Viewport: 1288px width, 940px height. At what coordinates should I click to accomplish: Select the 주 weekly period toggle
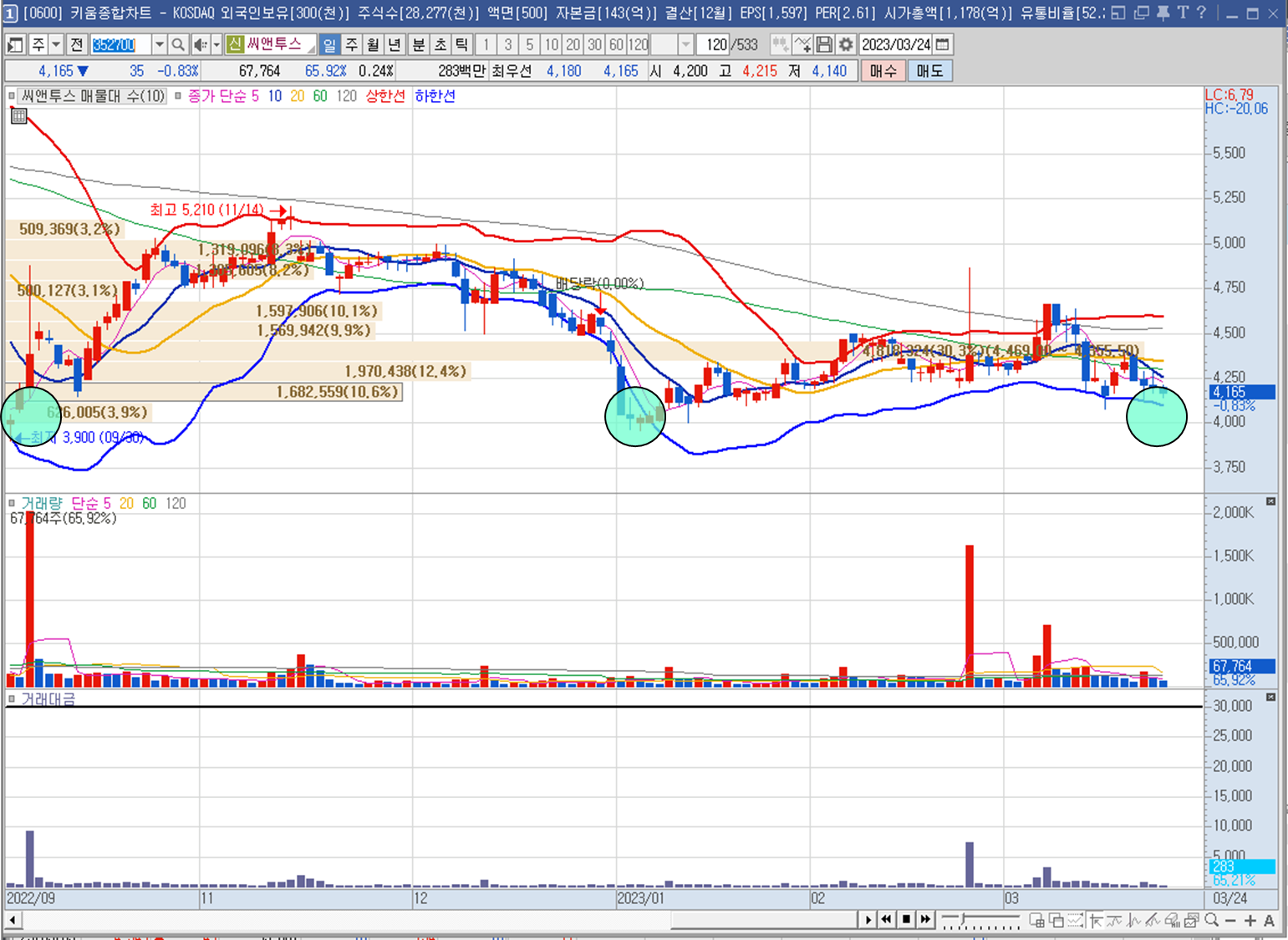[x=352, y=45]
